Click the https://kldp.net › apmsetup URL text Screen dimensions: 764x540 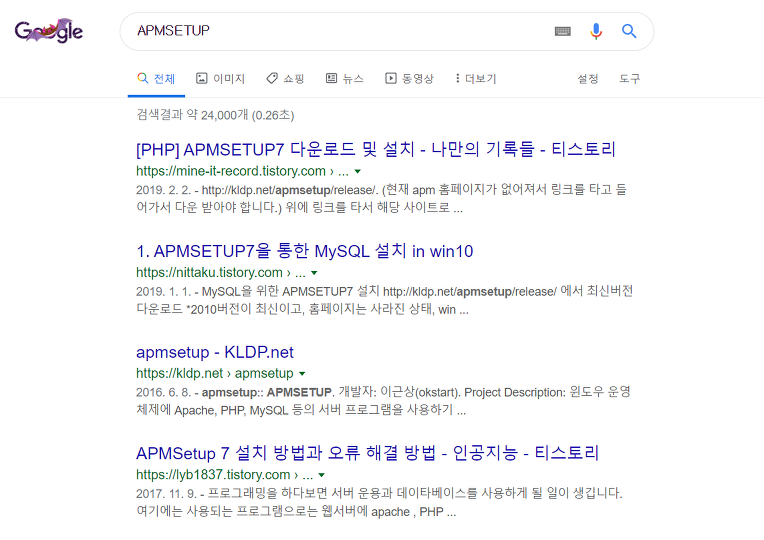(x=215, y=373)
